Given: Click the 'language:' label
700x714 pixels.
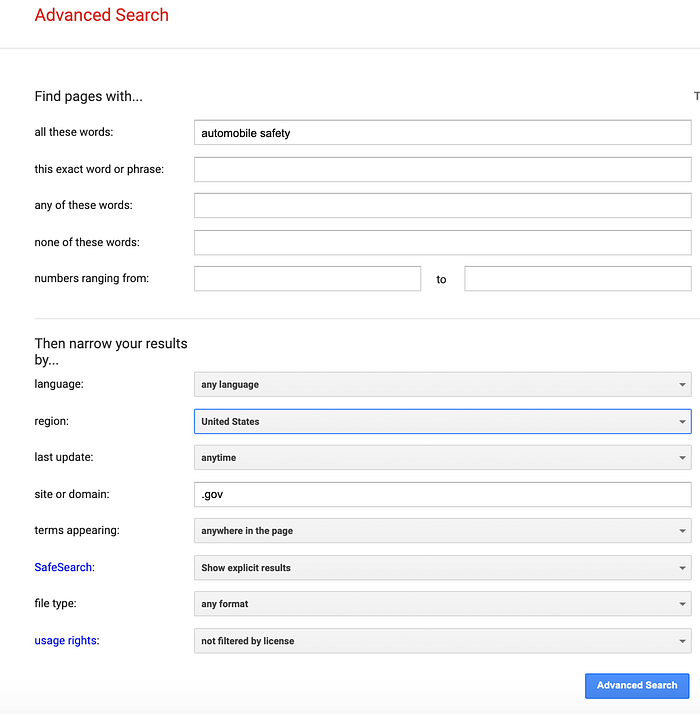Looking at the screenshot, I should pyautogui.click(x=59, y=384).
